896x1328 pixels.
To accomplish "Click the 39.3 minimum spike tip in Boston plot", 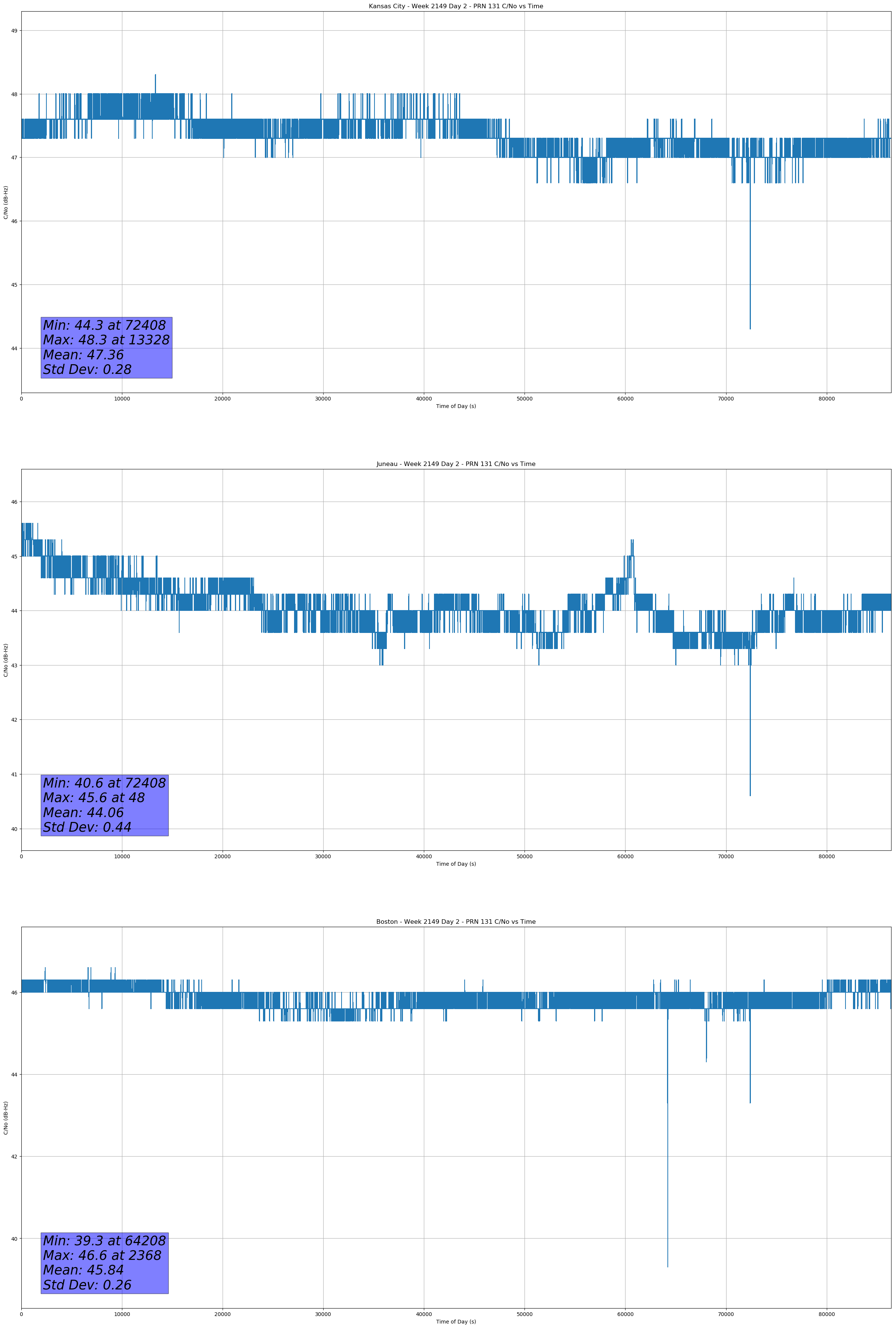I will click(667, 1267).
